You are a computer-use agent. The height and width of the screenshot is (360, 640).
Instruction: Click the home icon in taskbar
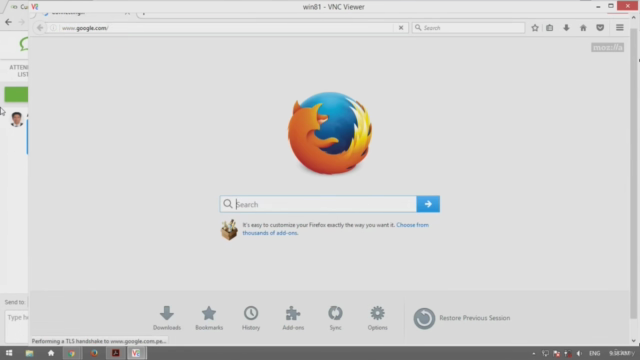click(51, 353)
